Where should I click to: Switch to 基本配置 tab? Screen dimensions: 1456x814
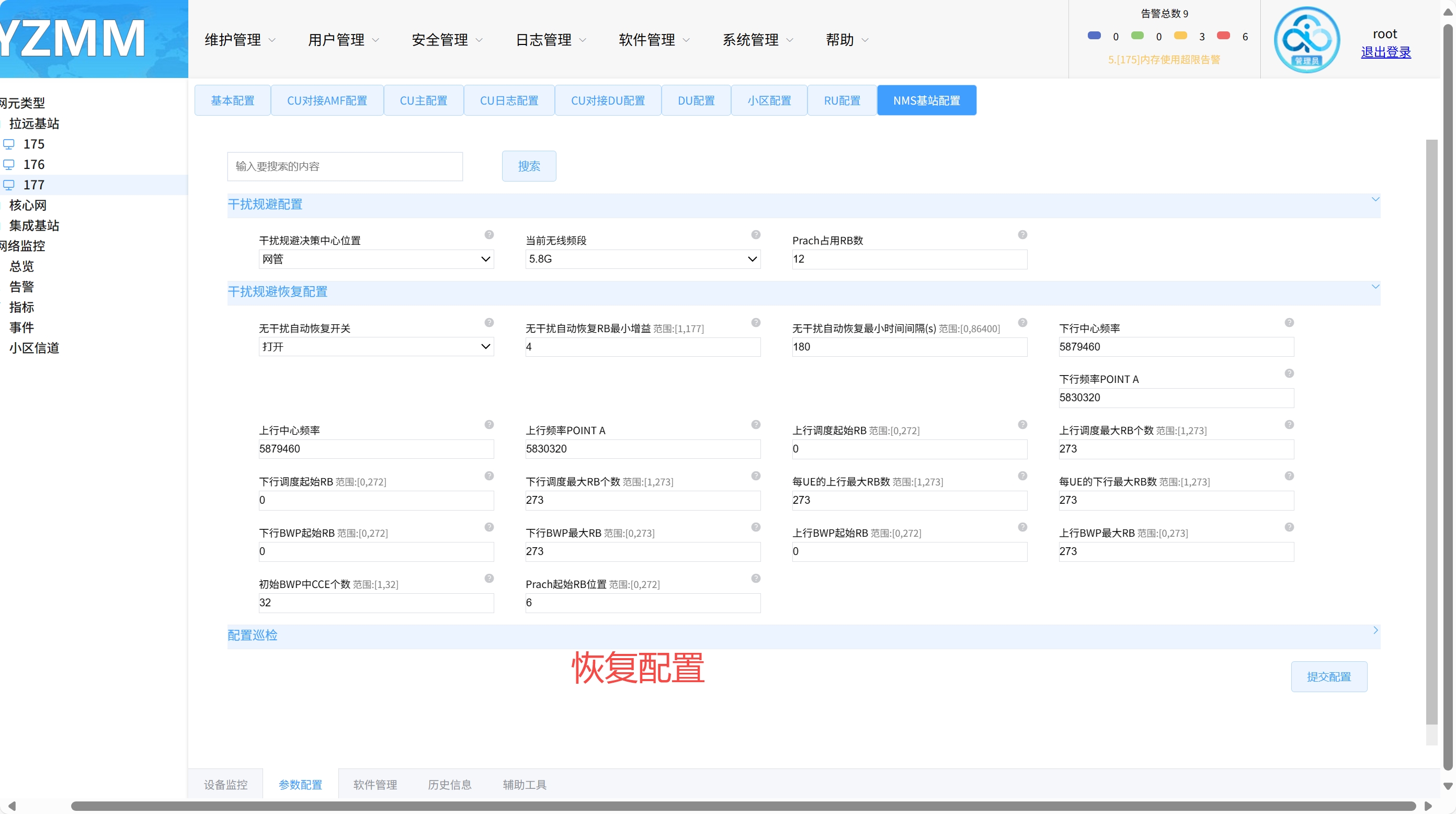(x=232, y=100)
